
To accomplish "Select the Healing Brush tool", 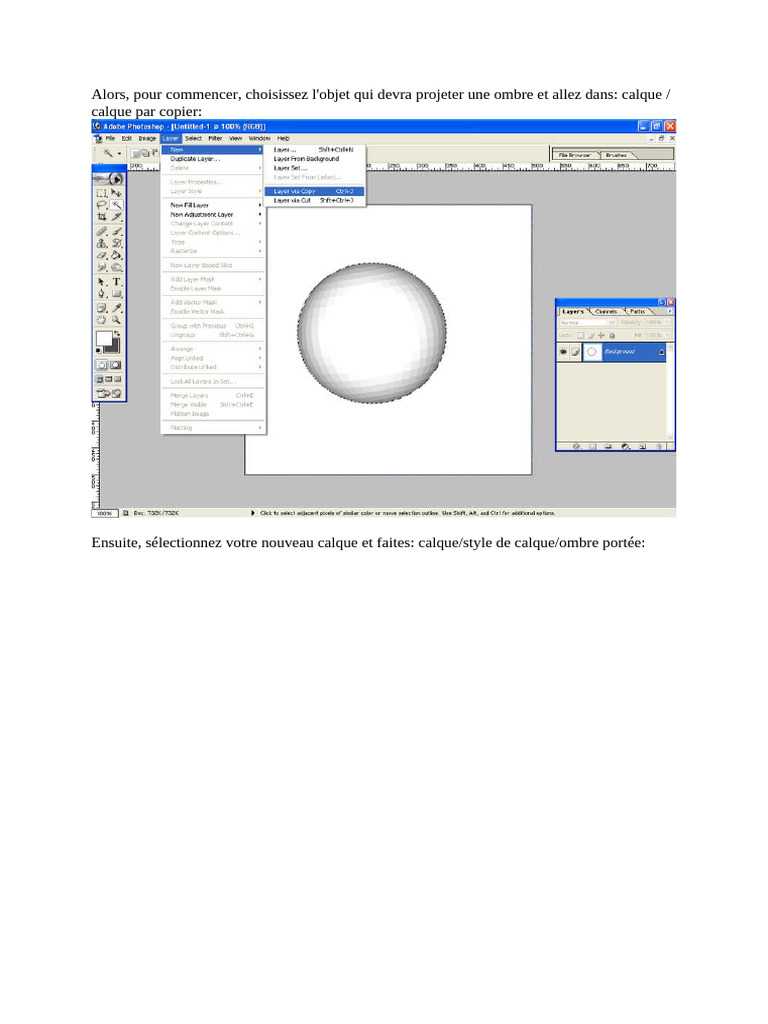I will (101, 231).
